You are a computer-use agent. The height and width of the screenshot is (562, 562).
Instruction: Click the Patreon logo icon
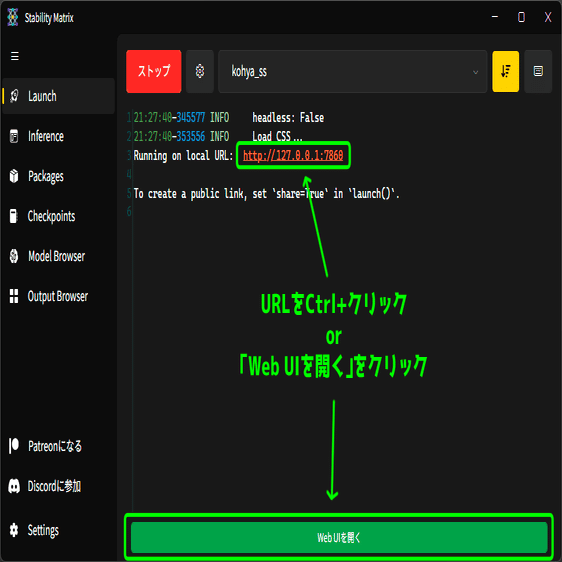pos(14,446)
